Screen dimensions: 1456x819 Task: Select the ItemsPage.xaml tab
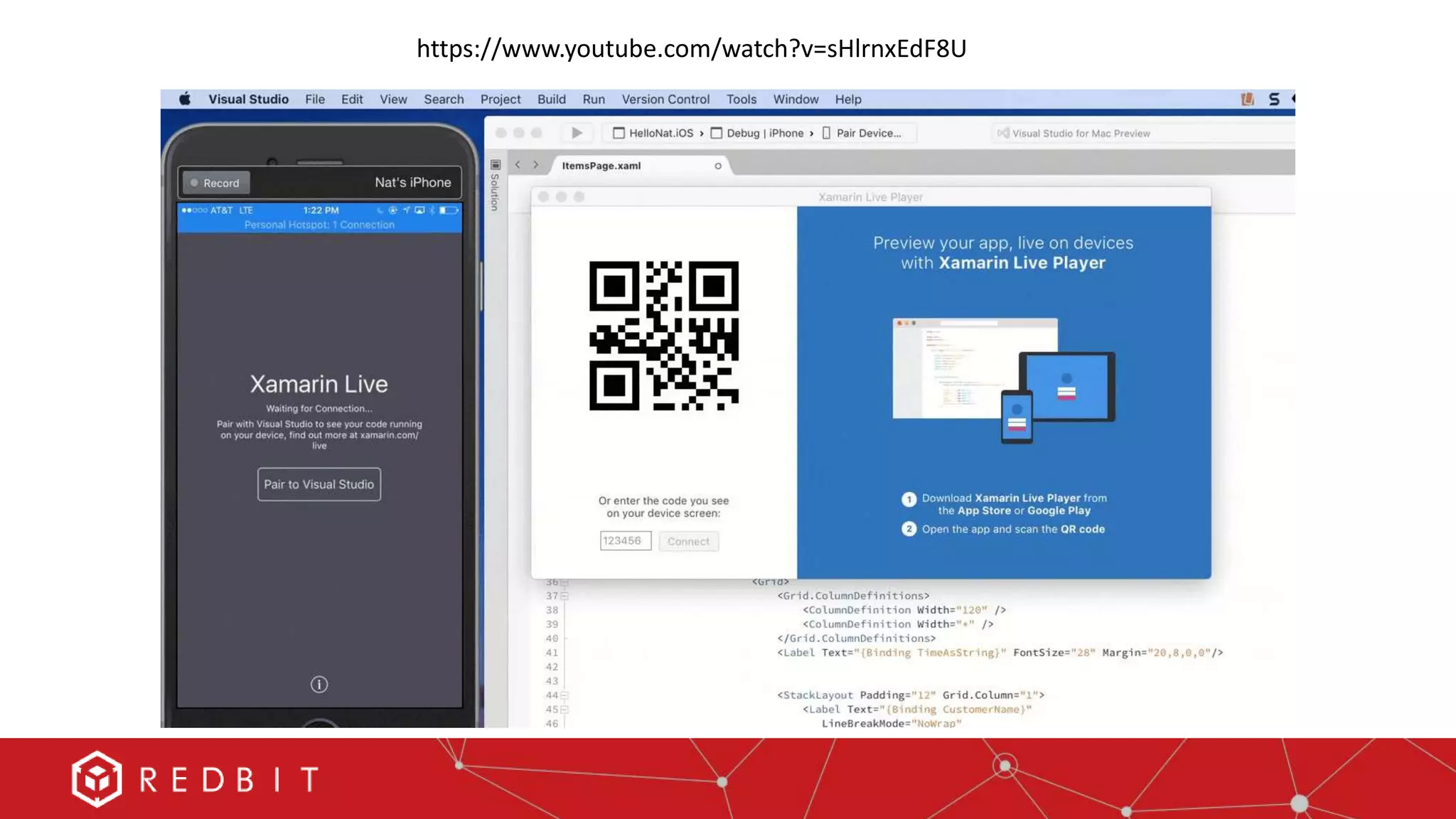coord(601,166)
